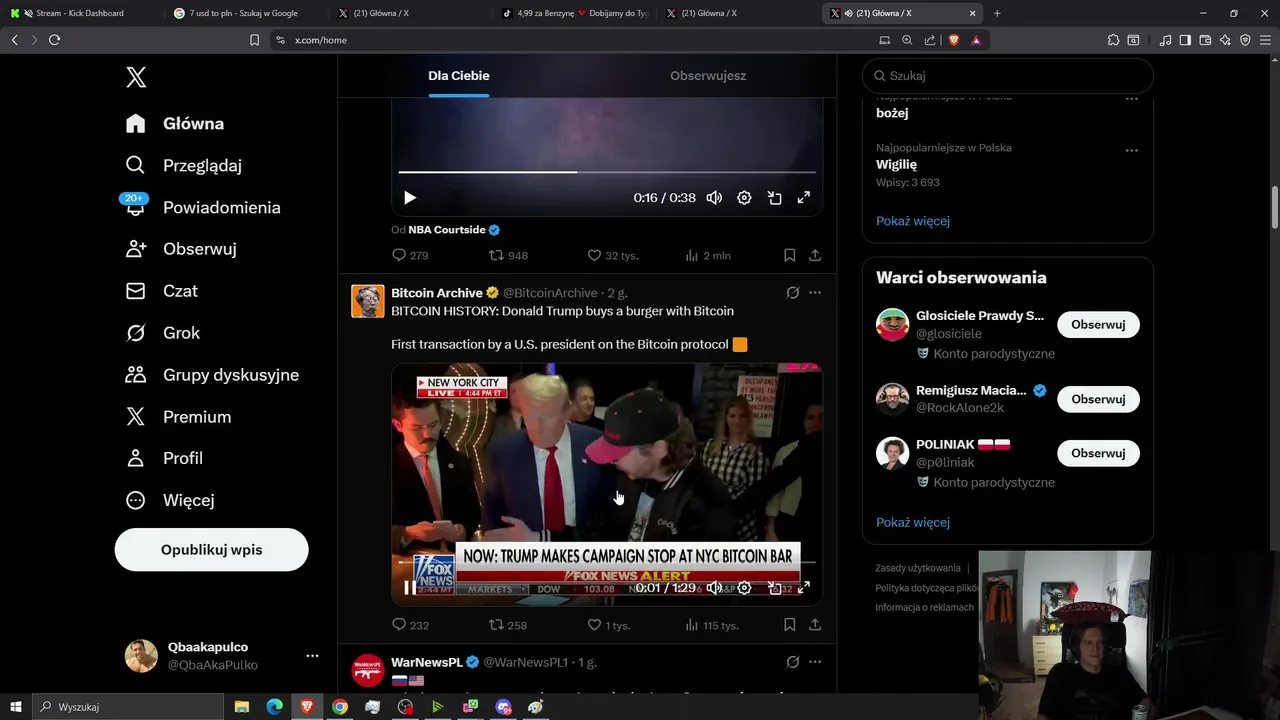Open the Główna home page
This screenshot has height=720, width=1280.
(175, 124)
